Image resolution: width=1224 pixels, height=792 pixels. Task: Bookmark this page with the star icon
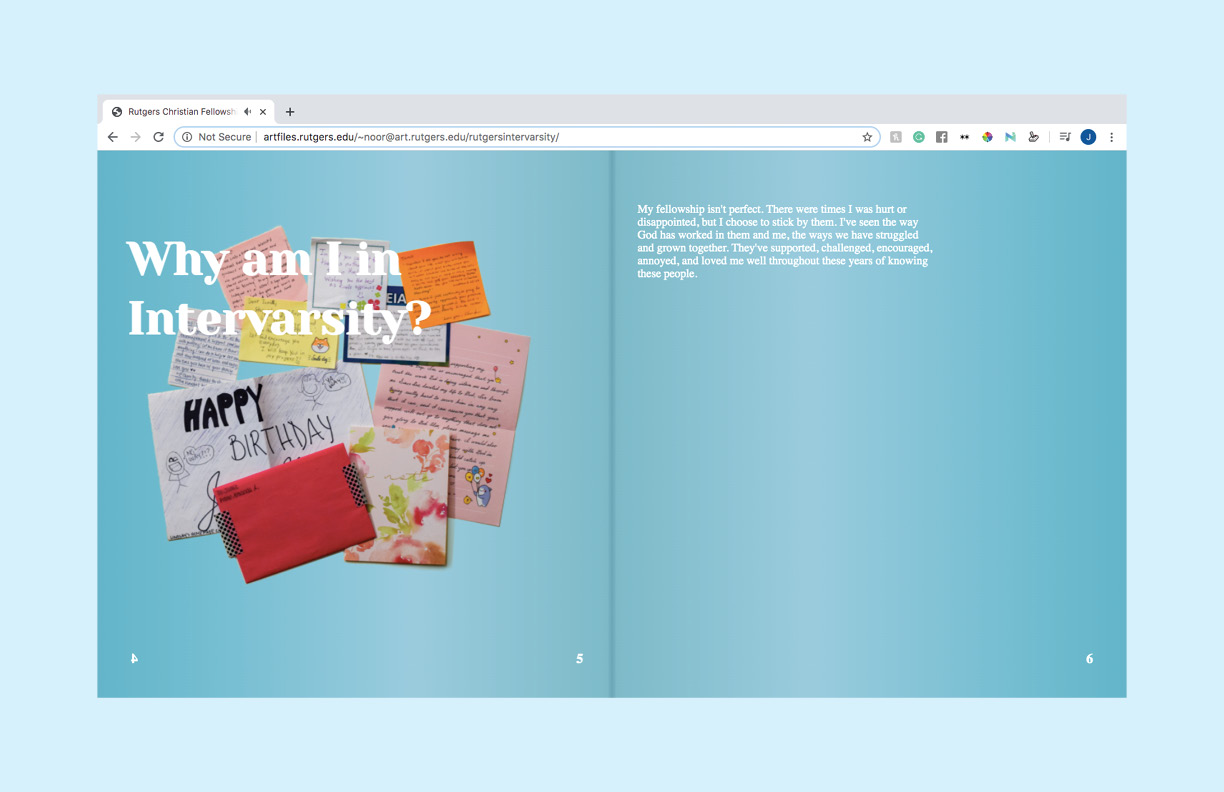pyautogui.click(x=867, y=137)
